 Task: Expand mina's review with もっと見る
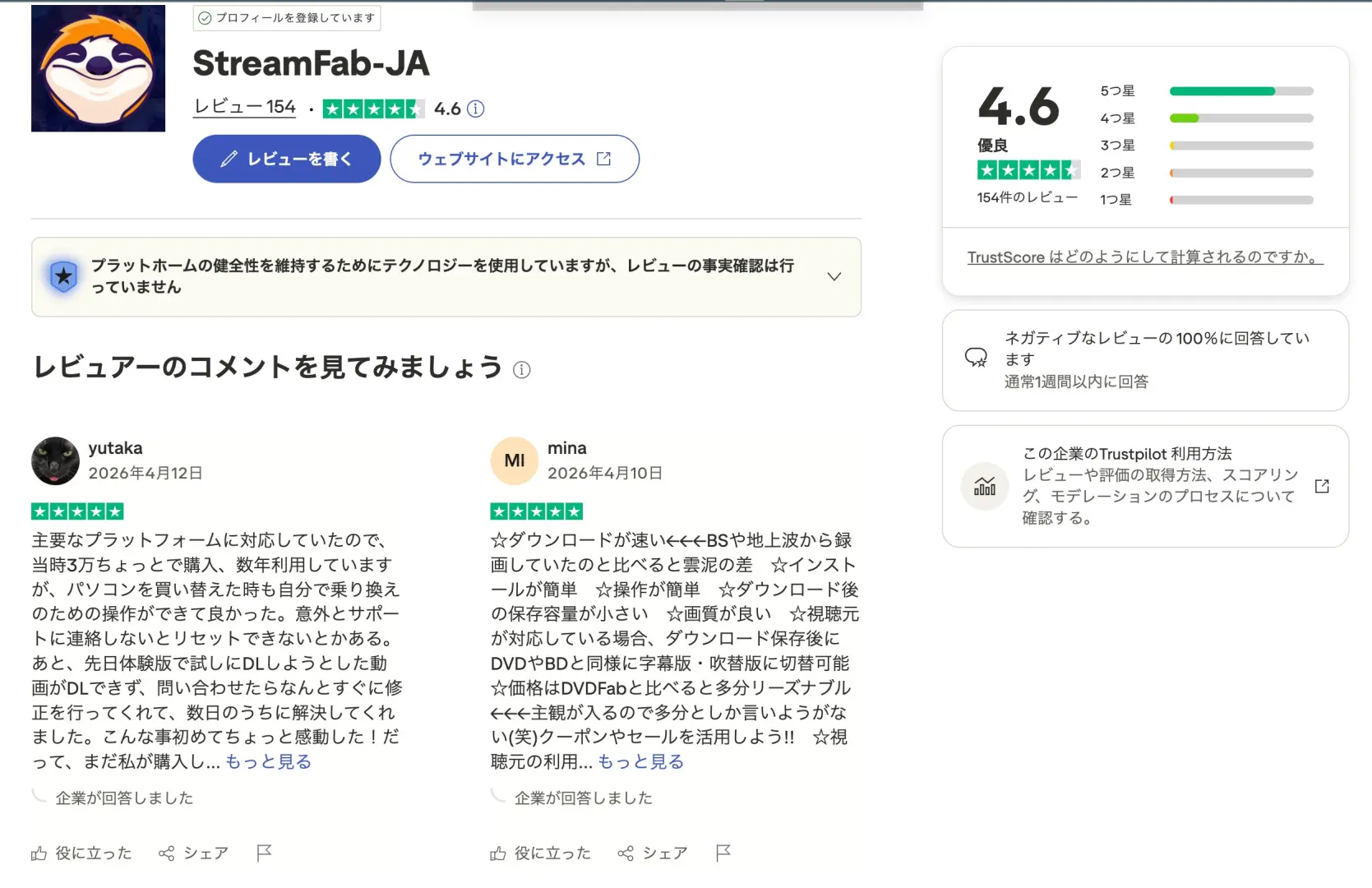(641, 761)
